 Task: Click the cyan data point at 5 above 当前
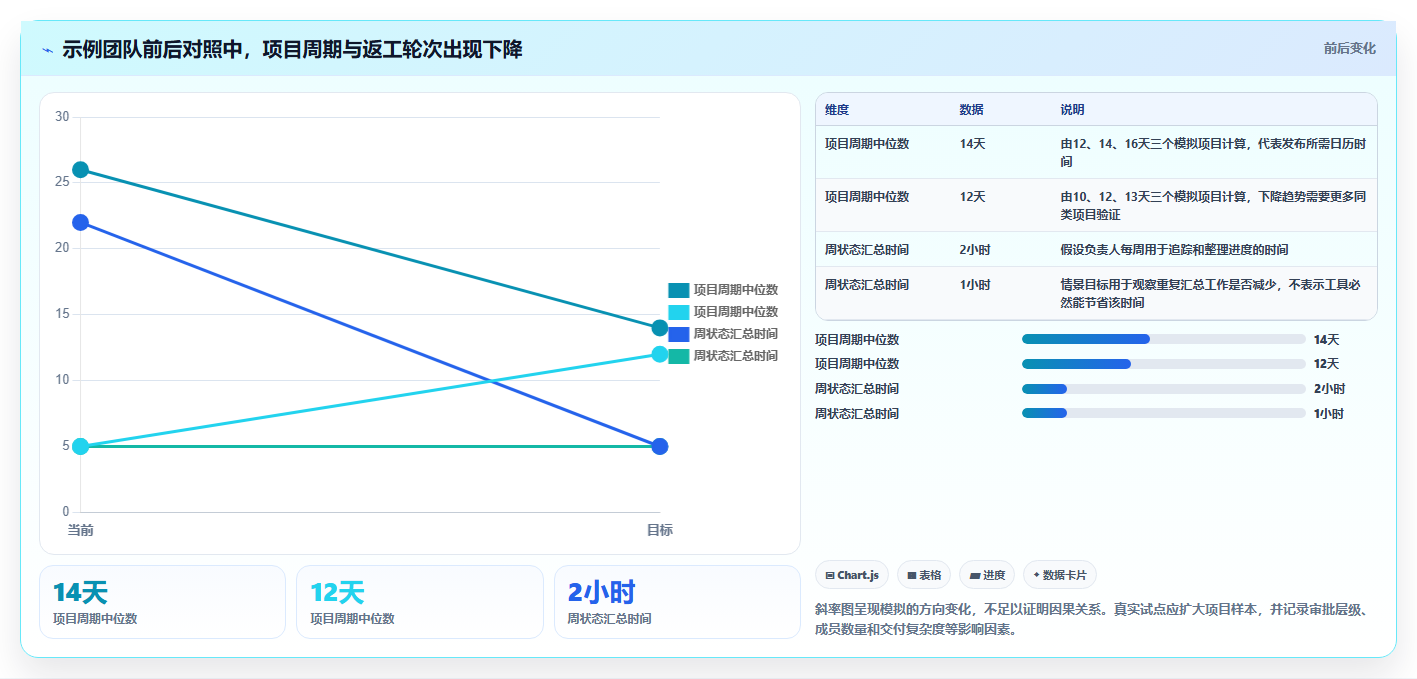click(81, 446)
